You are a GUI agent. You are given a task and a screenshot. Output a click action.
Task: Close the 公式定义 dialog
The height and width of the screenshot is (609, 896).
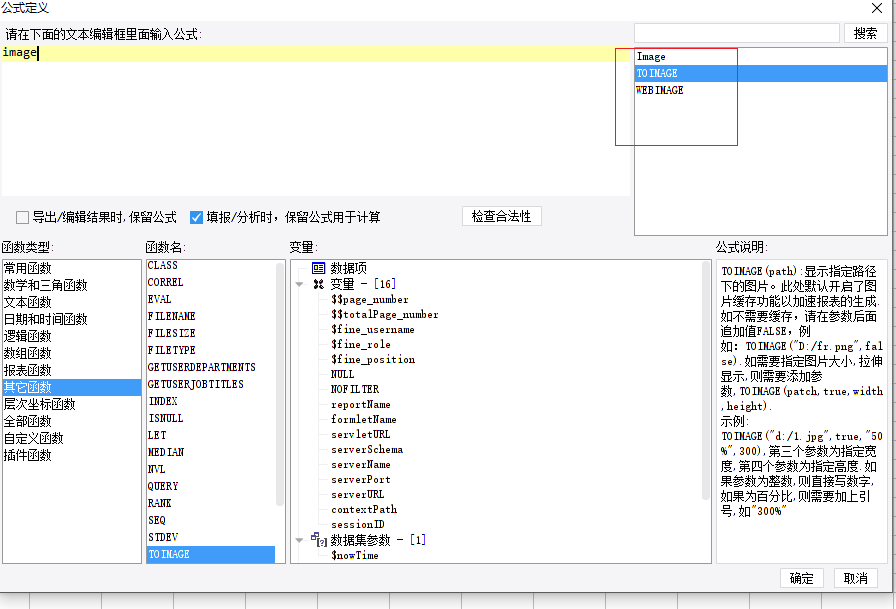[877, 8]
